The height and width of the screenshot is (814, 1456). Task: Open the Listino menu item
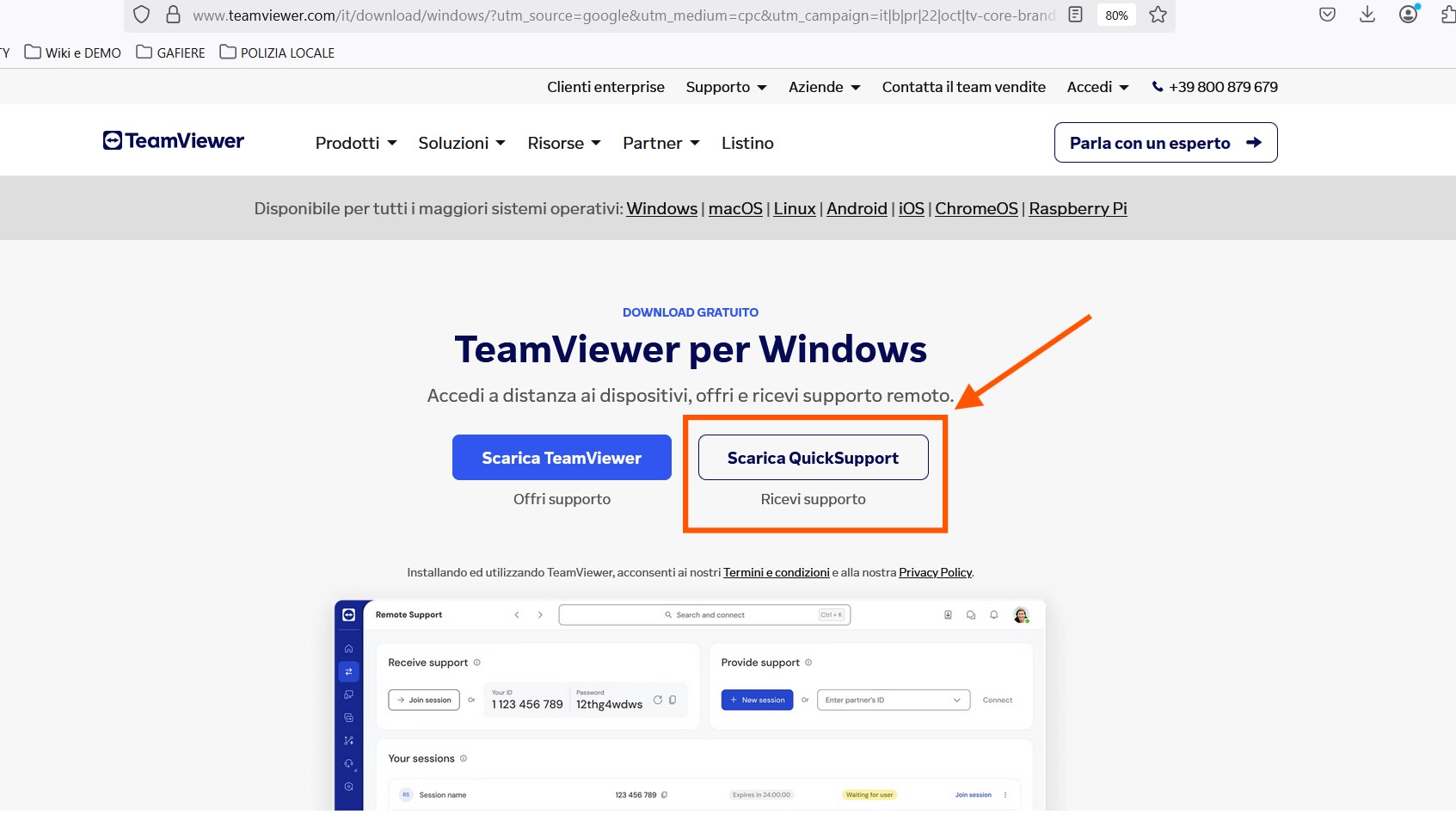coord(747,143)
